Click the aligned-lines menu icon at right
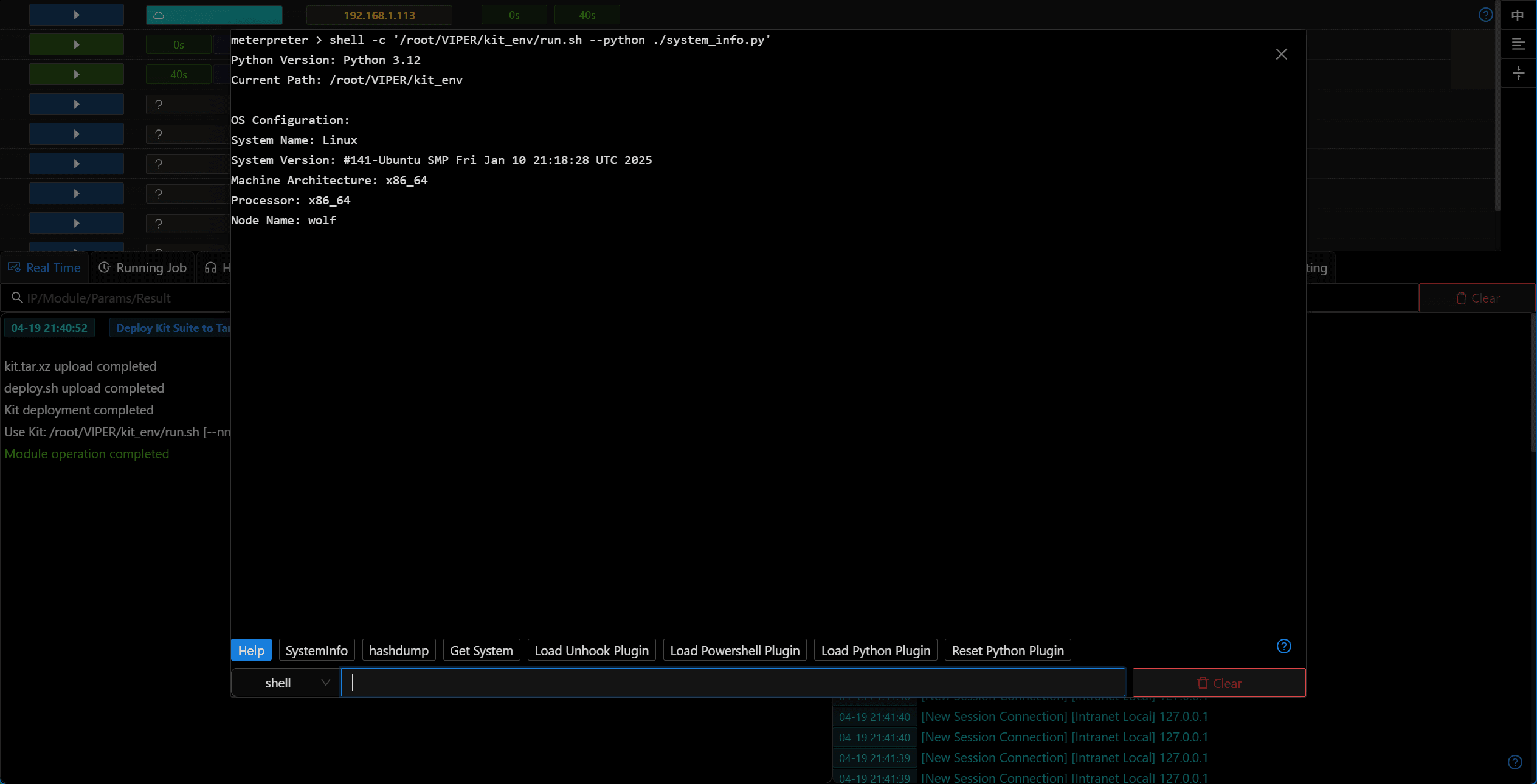1537x784 pixels. [1518, 44]
